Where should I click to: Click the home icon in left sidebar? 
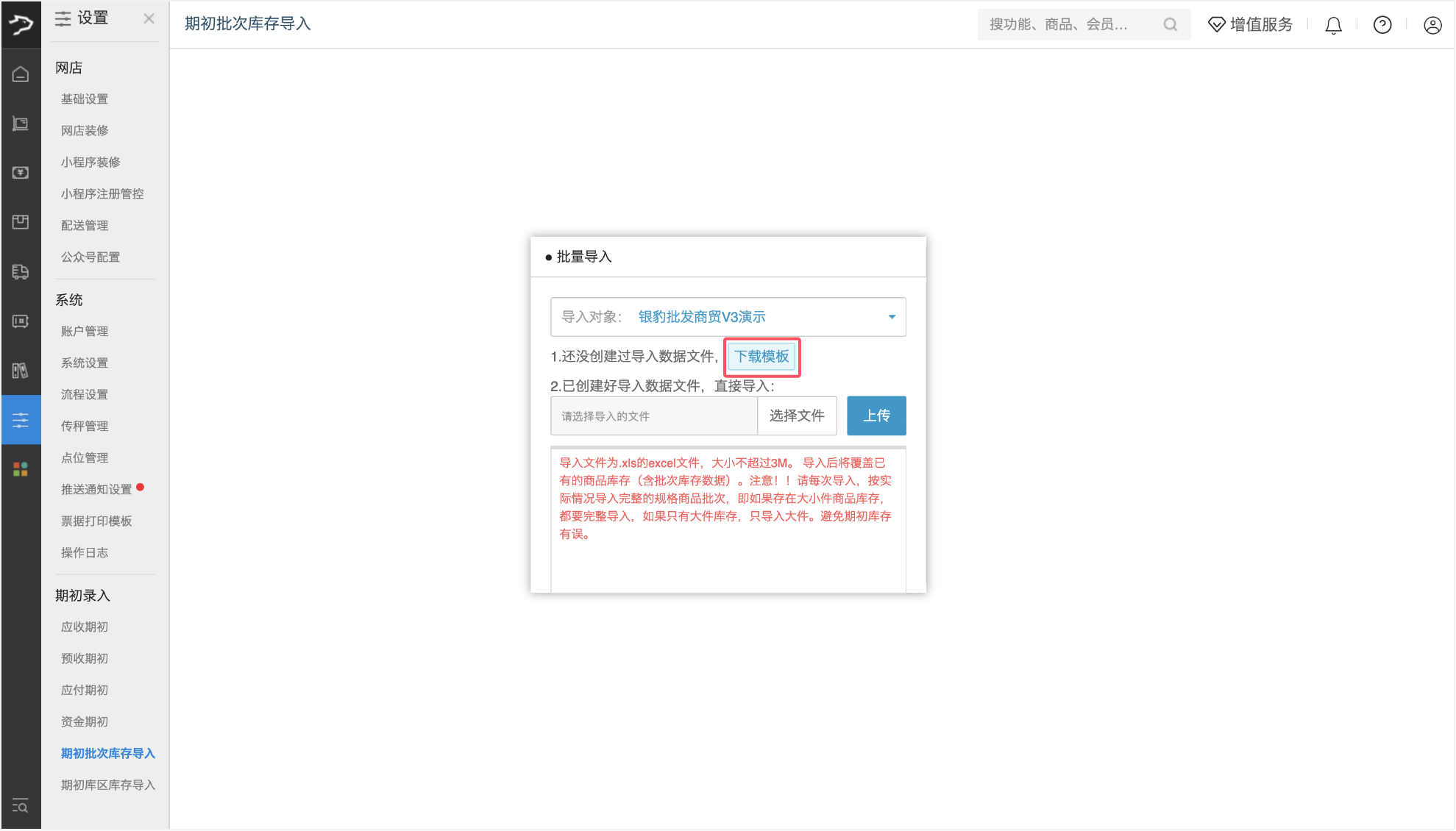(x=21, y=74)
